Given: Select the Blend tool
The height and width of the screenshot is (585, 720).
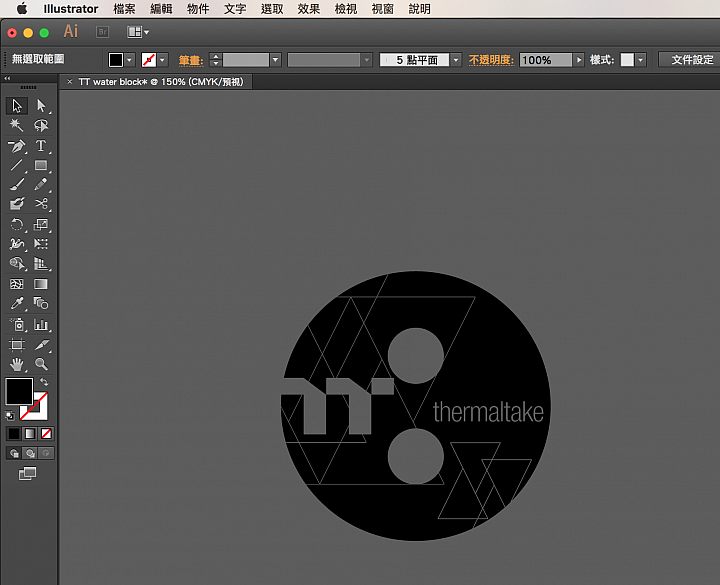Looking at the screenshot, I should tap(41, 304).
